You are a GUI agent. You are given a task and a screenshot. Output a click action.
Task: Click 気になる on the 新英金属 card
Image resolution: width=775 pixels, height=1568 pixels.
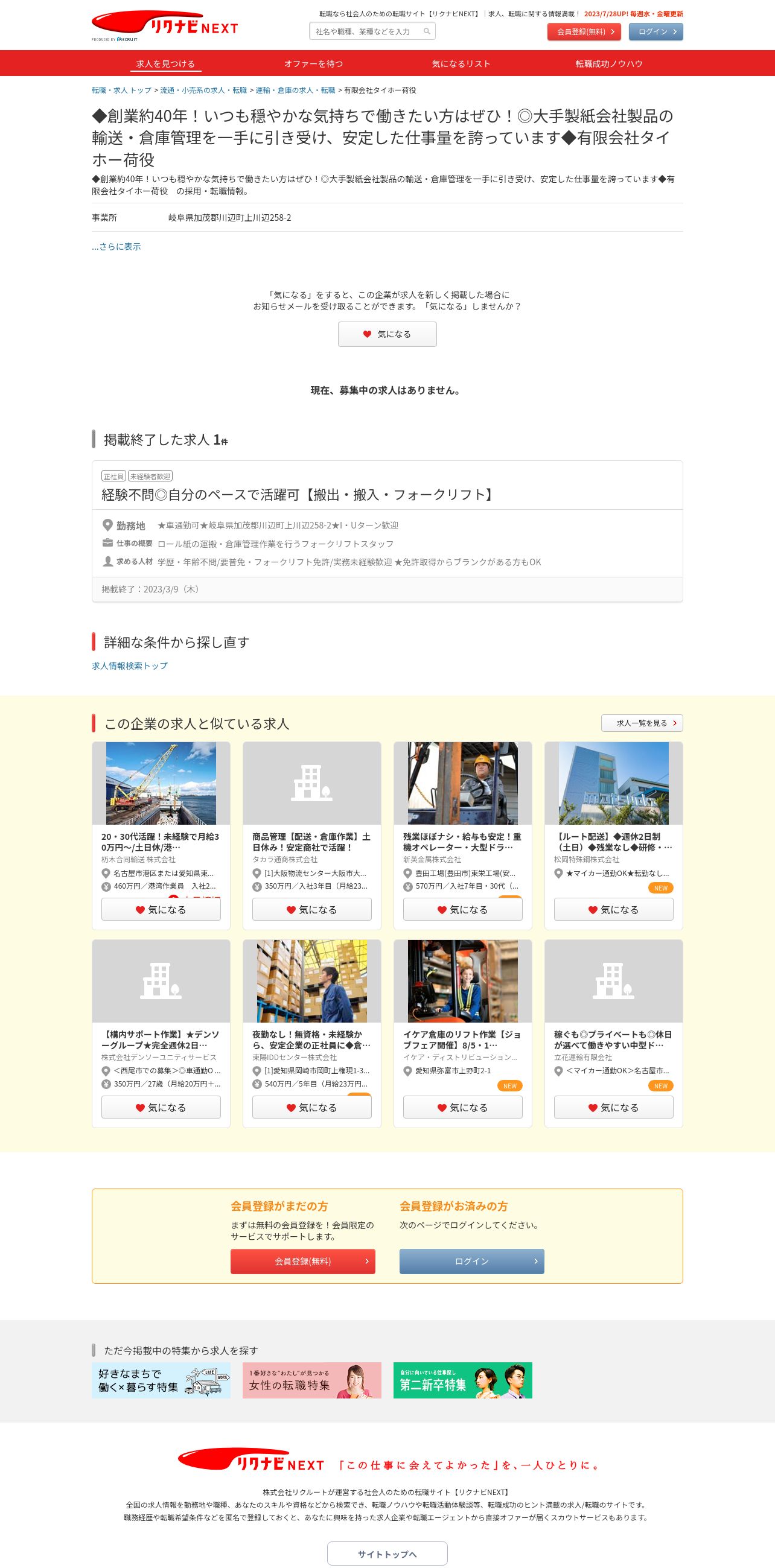463,909
